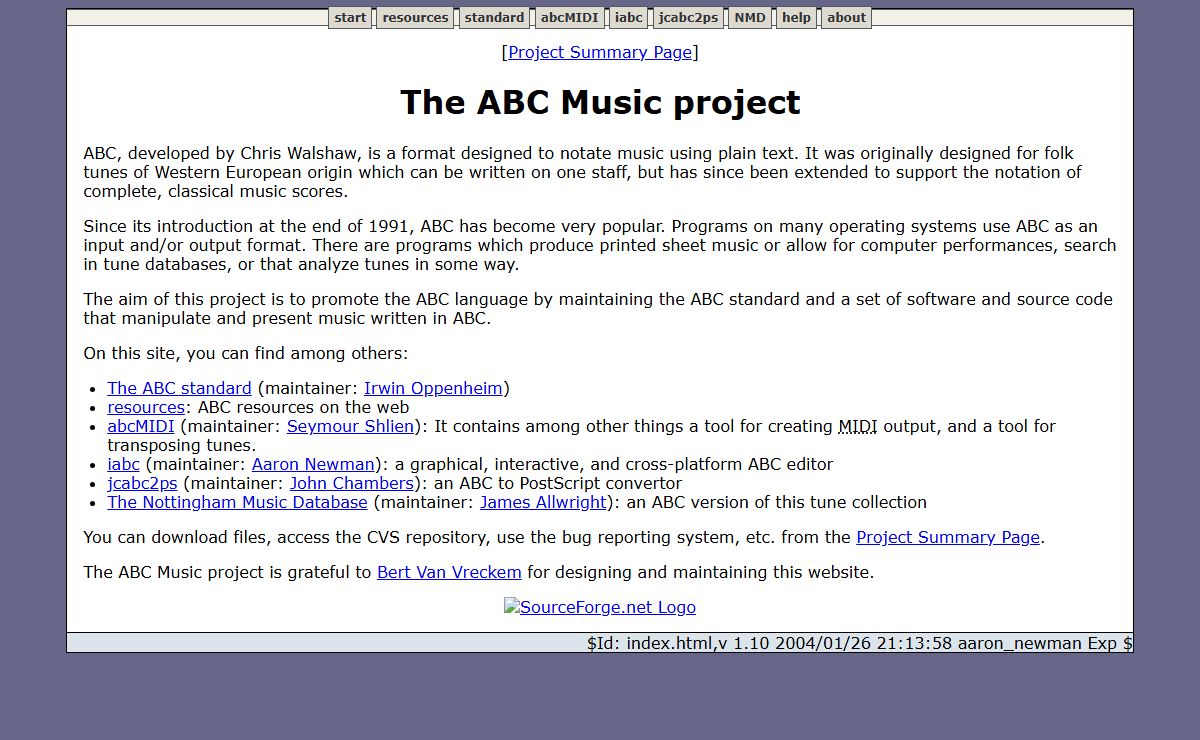Switch to the standard tab
Image resolution: width=1200 pixels, height=740 pixels.
click(494, 18)
